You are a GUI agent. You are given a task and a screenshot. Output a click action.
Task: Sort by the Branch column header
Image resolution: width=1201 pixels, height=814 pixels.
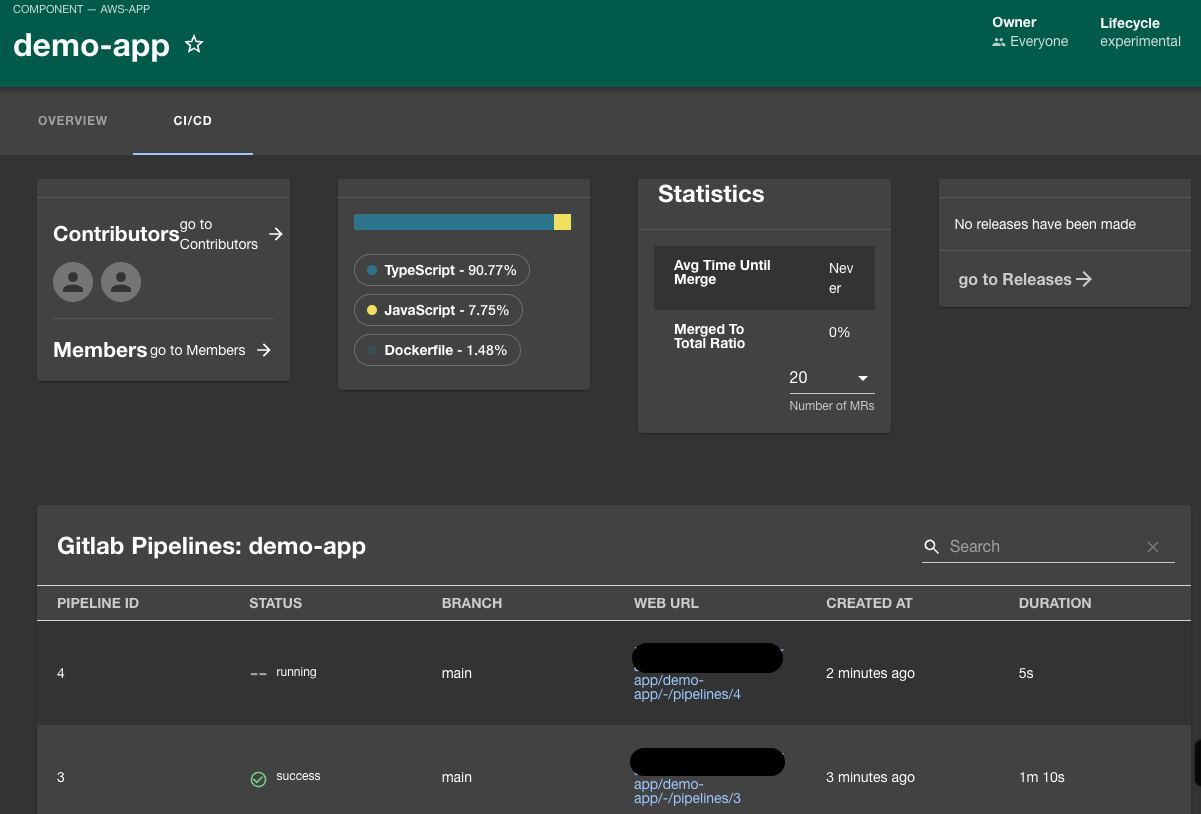[x=472, y=603]
